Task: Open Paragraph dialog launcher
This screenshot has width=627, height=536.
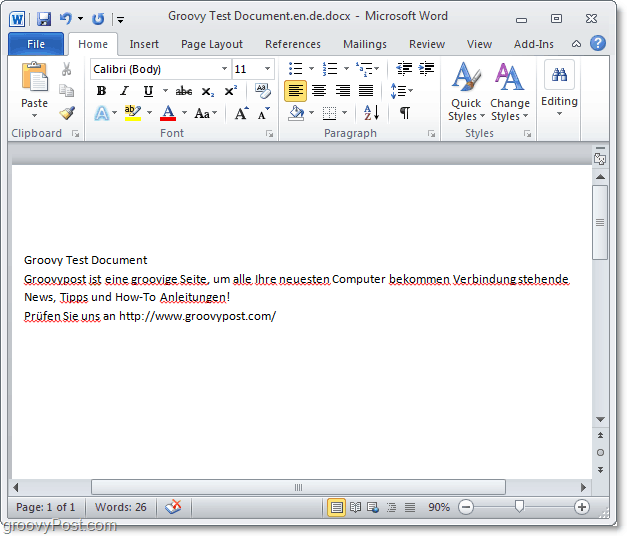Action: coord(431,134)
